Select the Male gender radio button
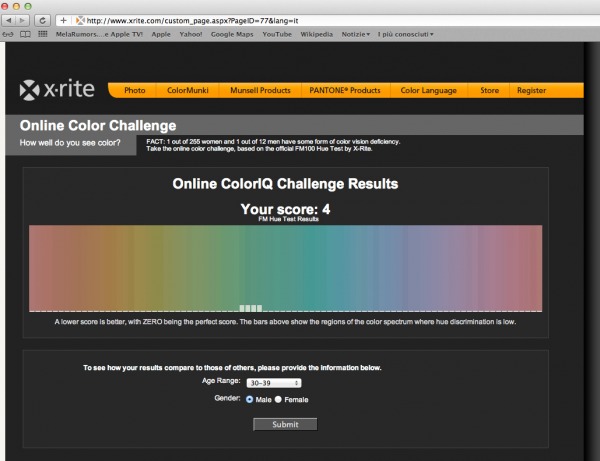 coord(250,399)
